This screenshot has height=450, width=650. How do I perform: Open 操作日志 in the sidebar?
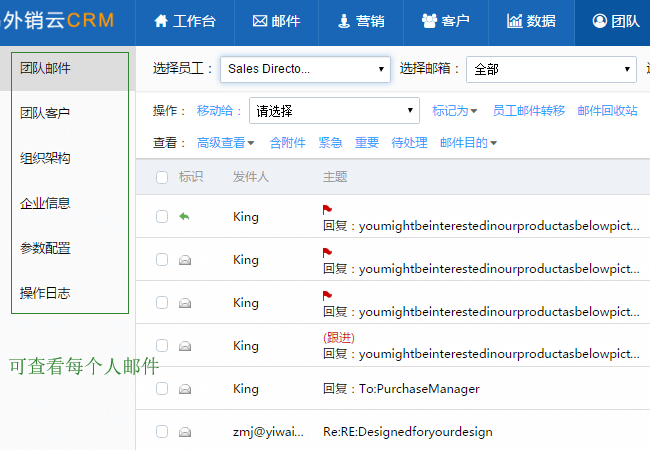coord(45,293)
